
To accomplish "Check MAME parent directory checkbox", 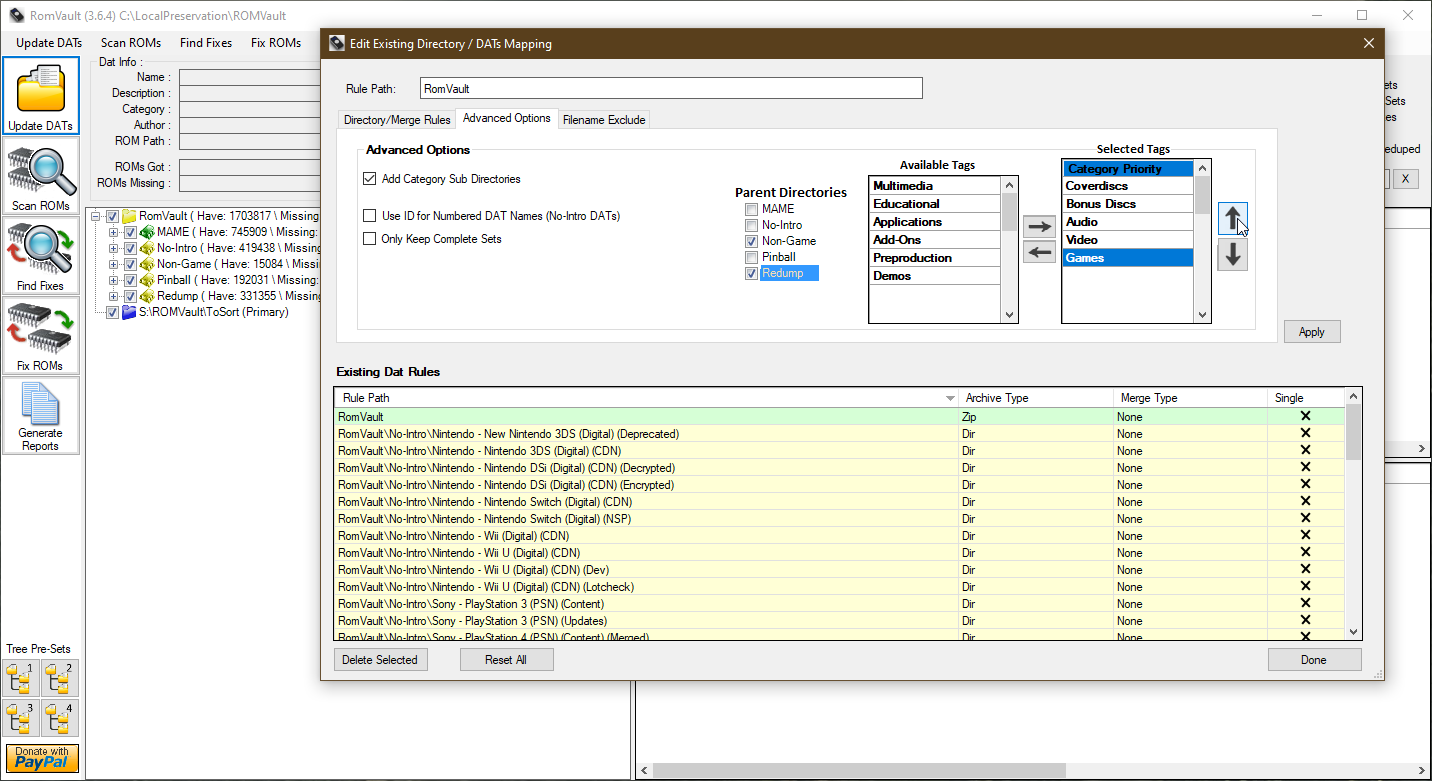I will 751,209.
